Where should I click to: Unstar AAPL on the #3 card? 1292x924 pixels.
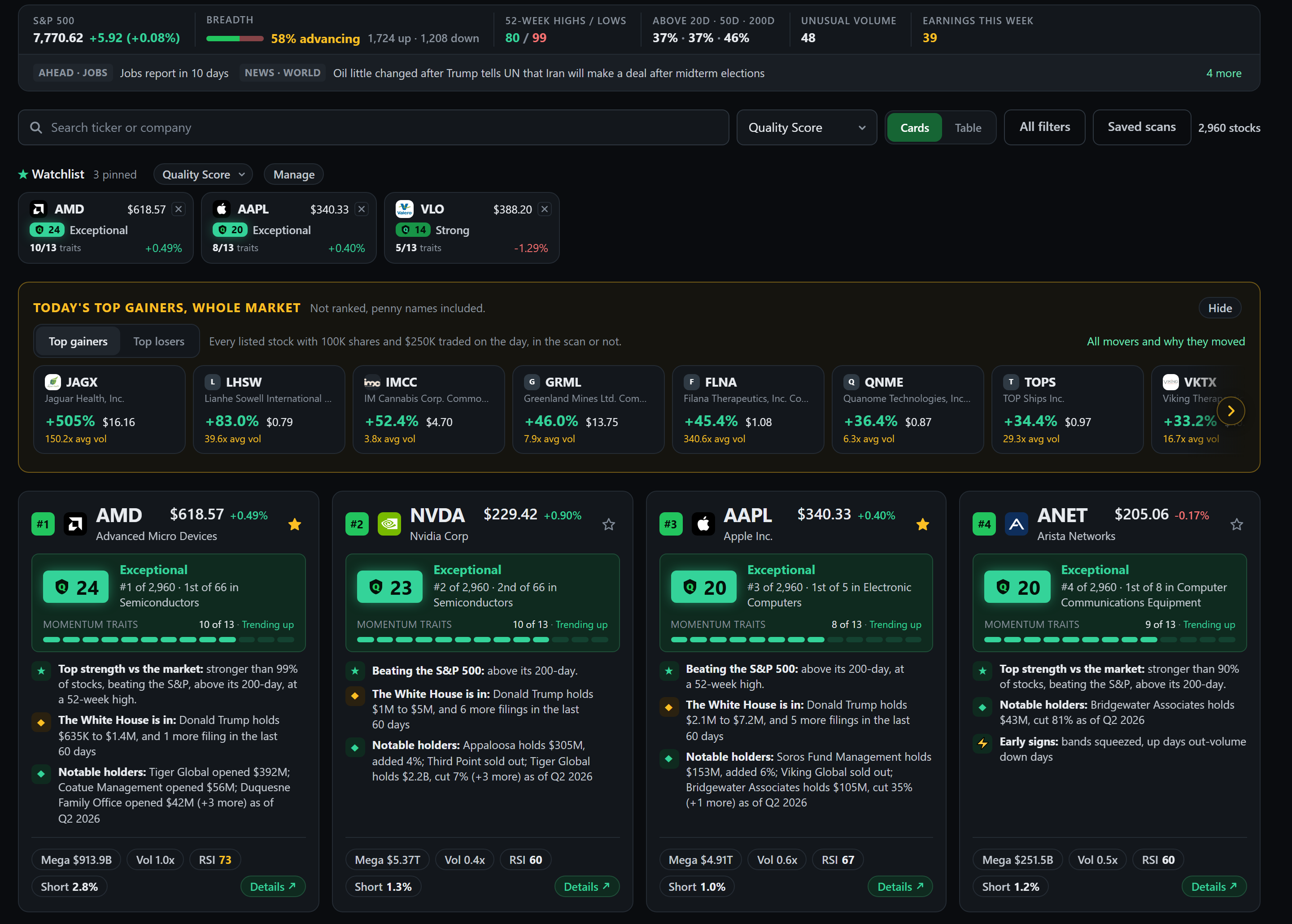[923, 524]
